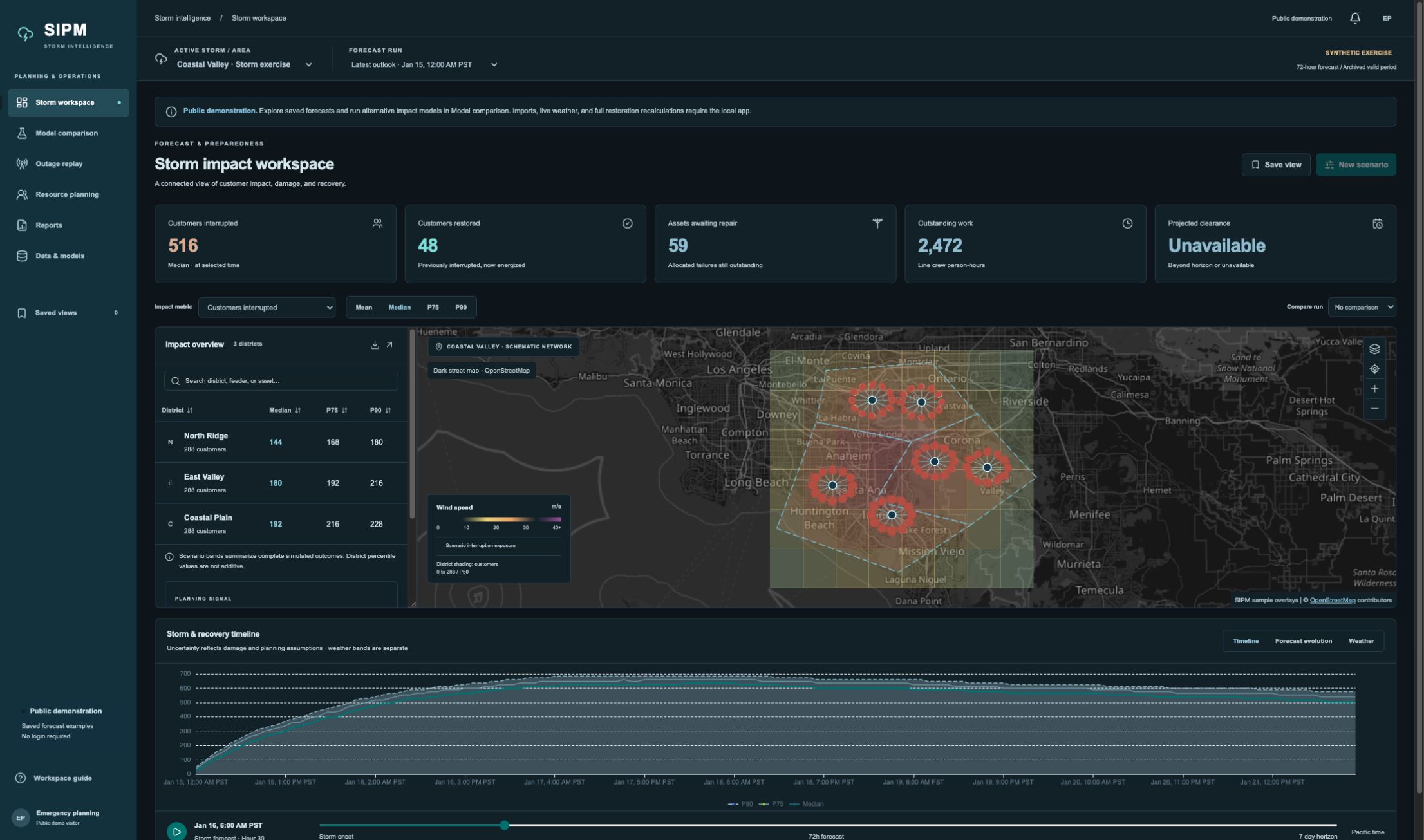Open the Workspace guide
The image size is (1424, 840).
point(55,778)
